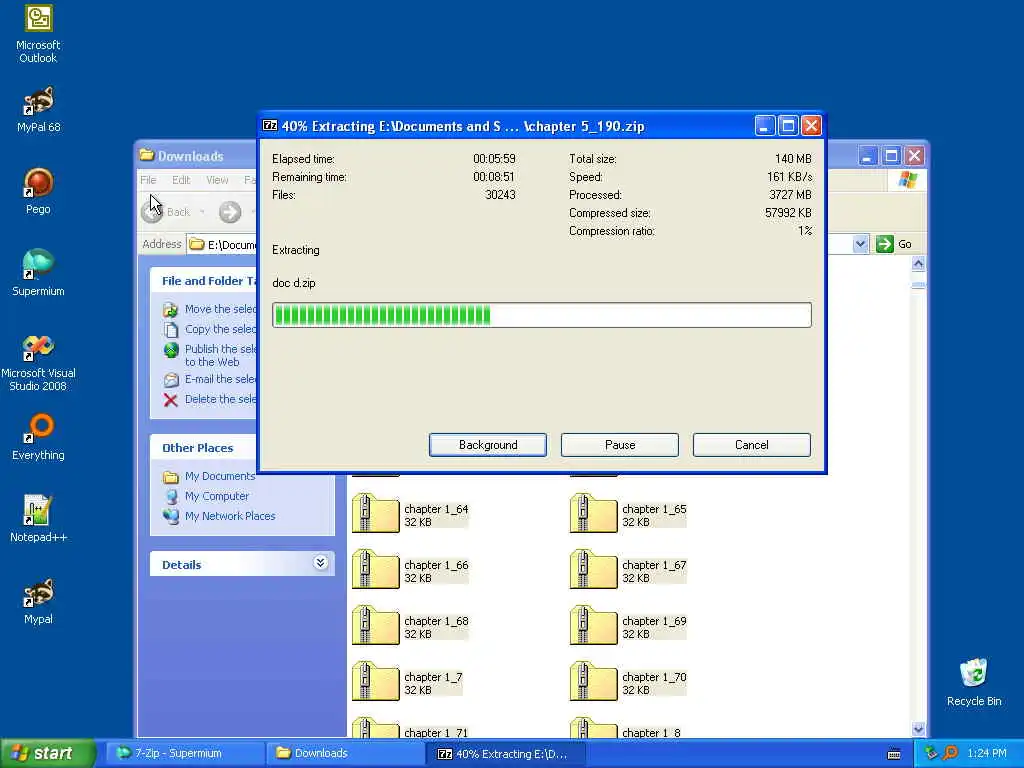Click the doc d.zip file name in dialog
Image resolution: width=1024 pixels, height=768 pixels.
[294, 283]
